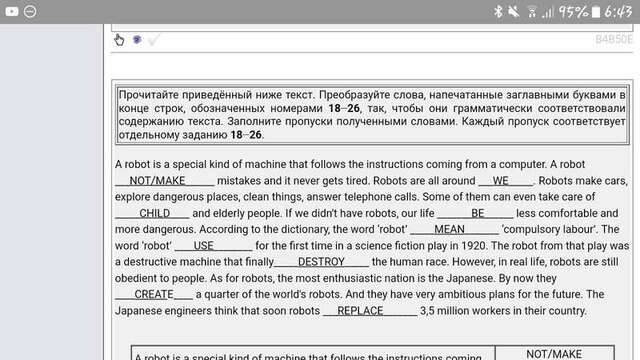Tap the muted sound status icon
Viewport: 640px width, 360px height.
(514, 12)
